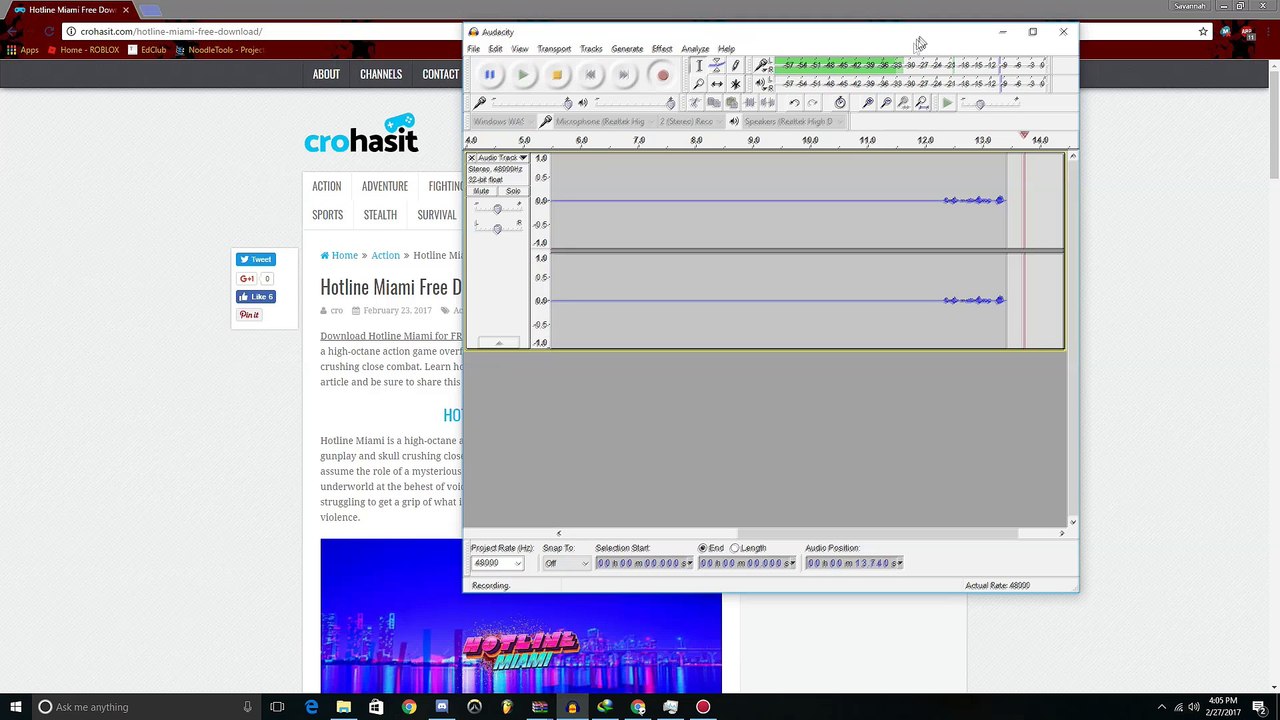Click the Silence audio icon
The image size is (1280, 720).
tap(767, 103)
